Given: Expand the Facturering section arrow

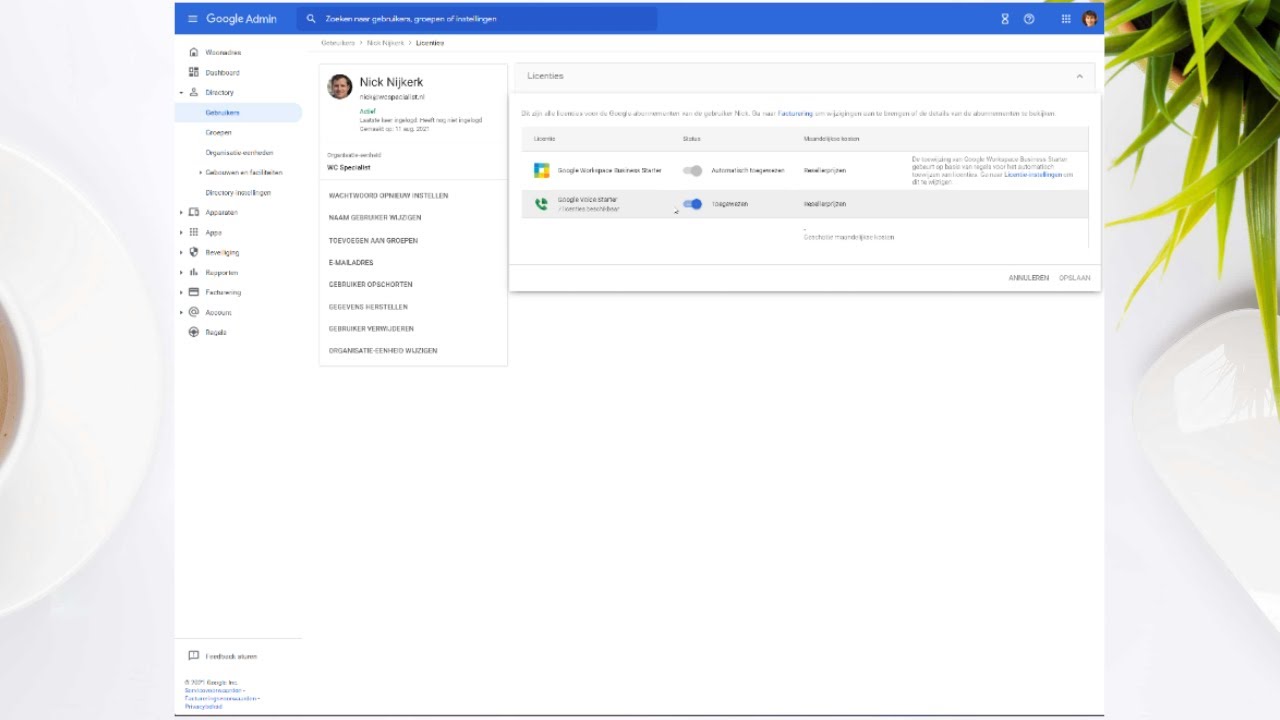Looking at the screenshot, I should (x=181, y=292).
